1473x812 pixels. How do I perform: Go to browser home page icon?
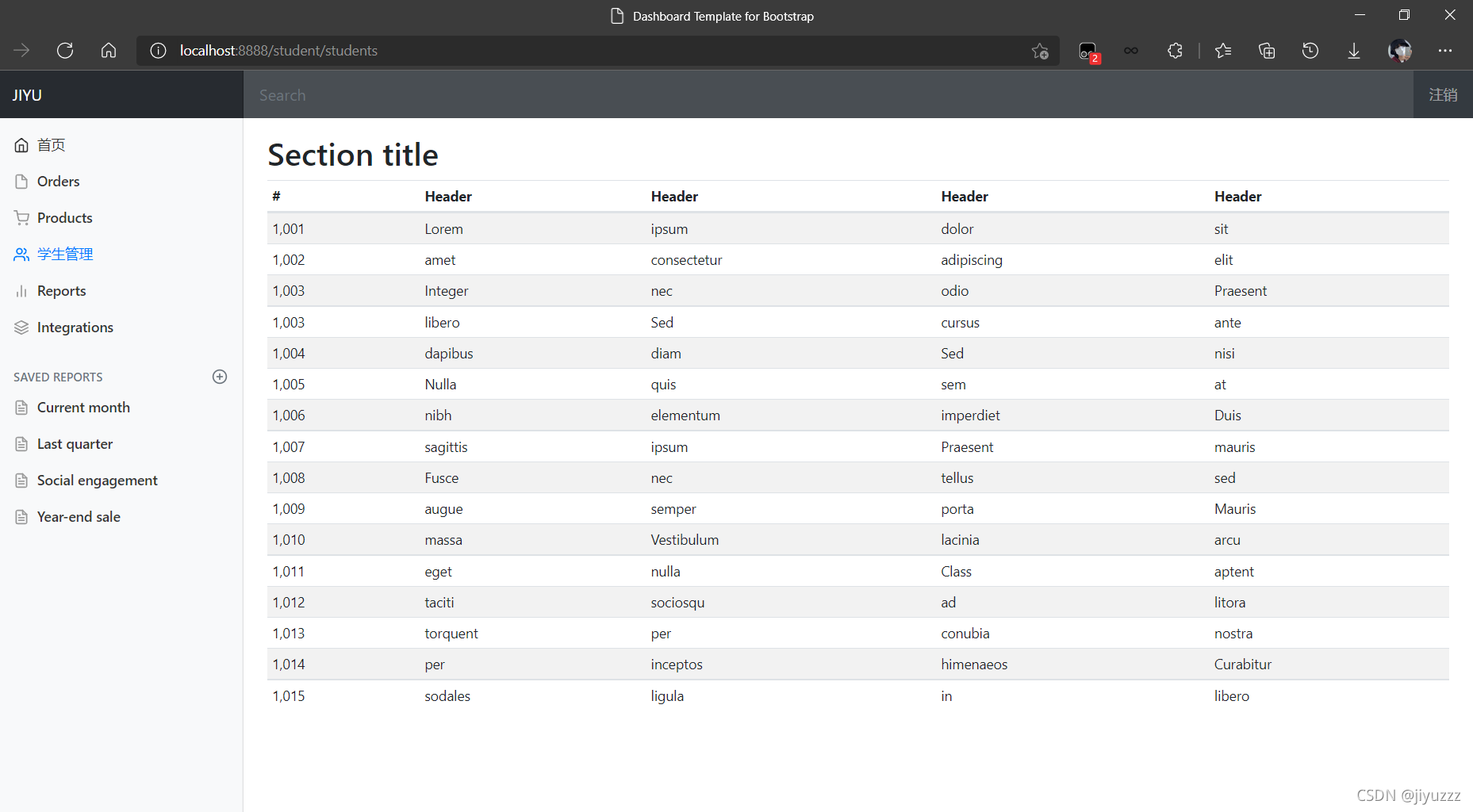[x=109, y=51]
